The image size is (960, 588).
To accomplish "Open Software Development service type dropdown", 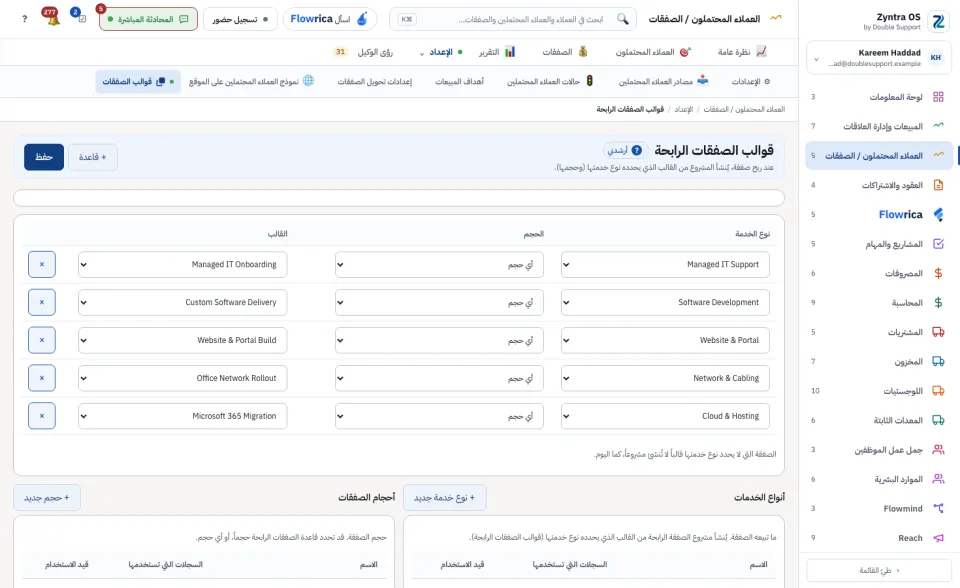I will [x=665, y=303].
